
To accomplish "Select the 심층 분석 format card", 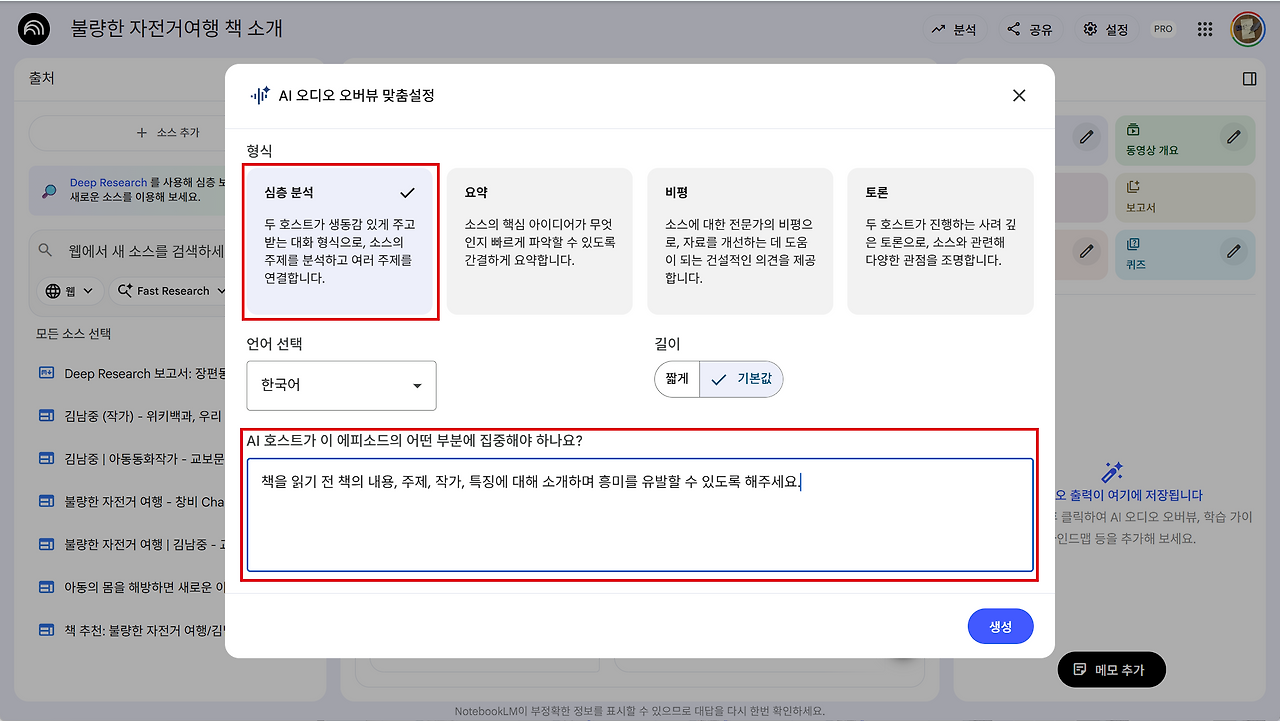I will click(339, 241).
